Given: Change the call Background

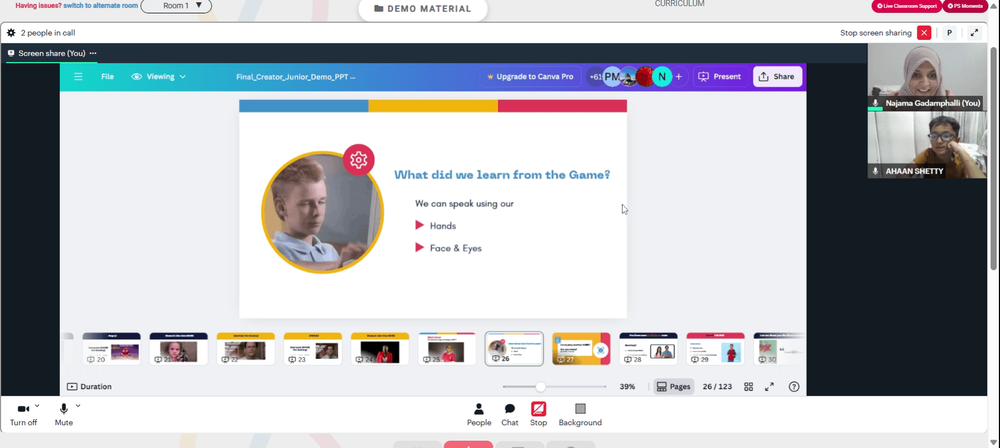Looking at the screenshot, I should point(580,415).
